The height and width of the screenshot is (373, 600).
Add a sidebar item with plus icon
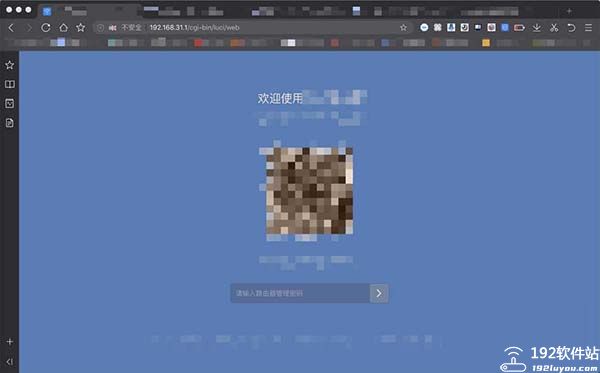(x=10, y=341)
